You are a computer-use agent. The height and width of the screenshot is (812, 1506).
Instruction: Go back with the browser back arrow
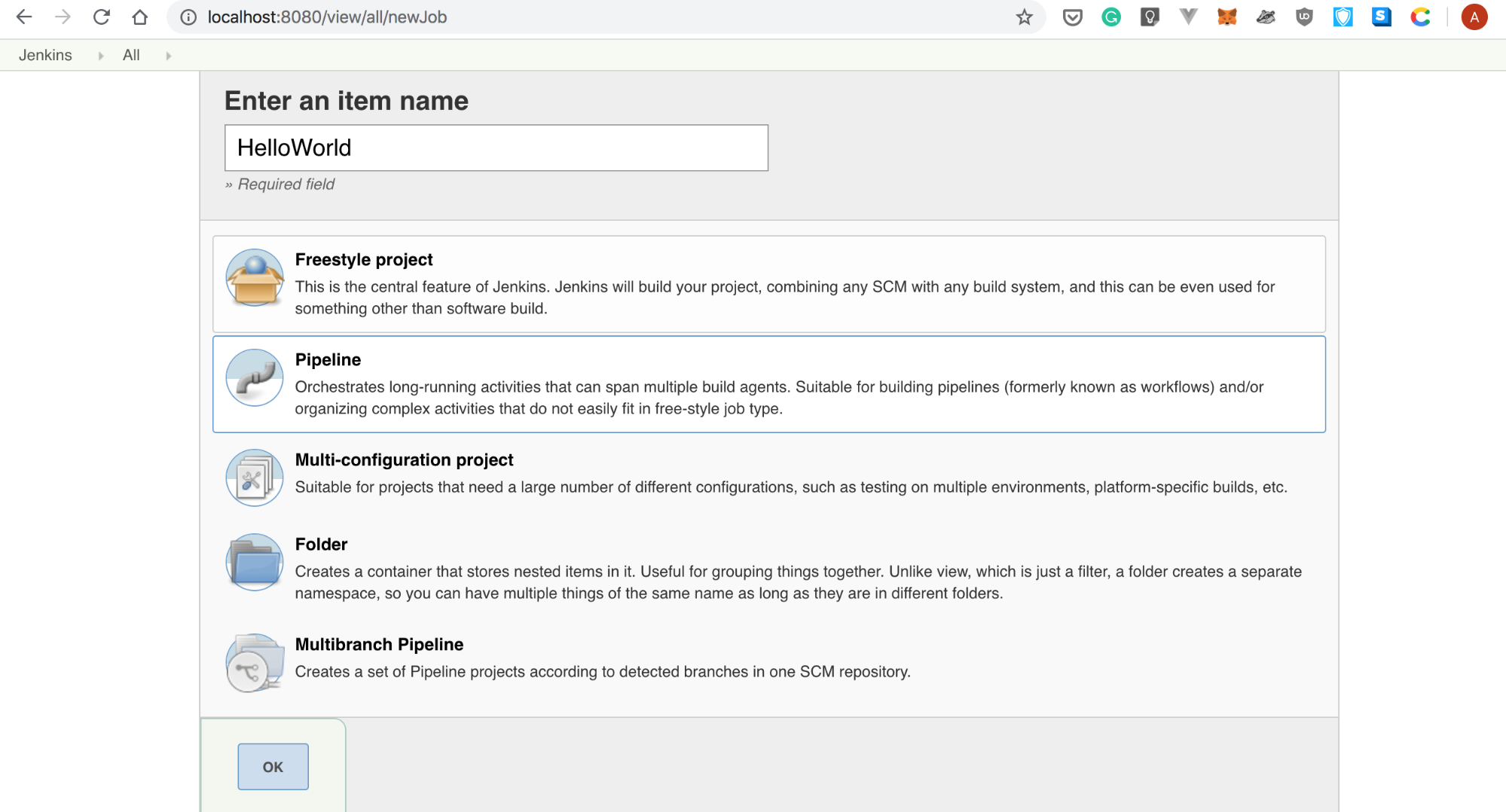coord(24,17)
